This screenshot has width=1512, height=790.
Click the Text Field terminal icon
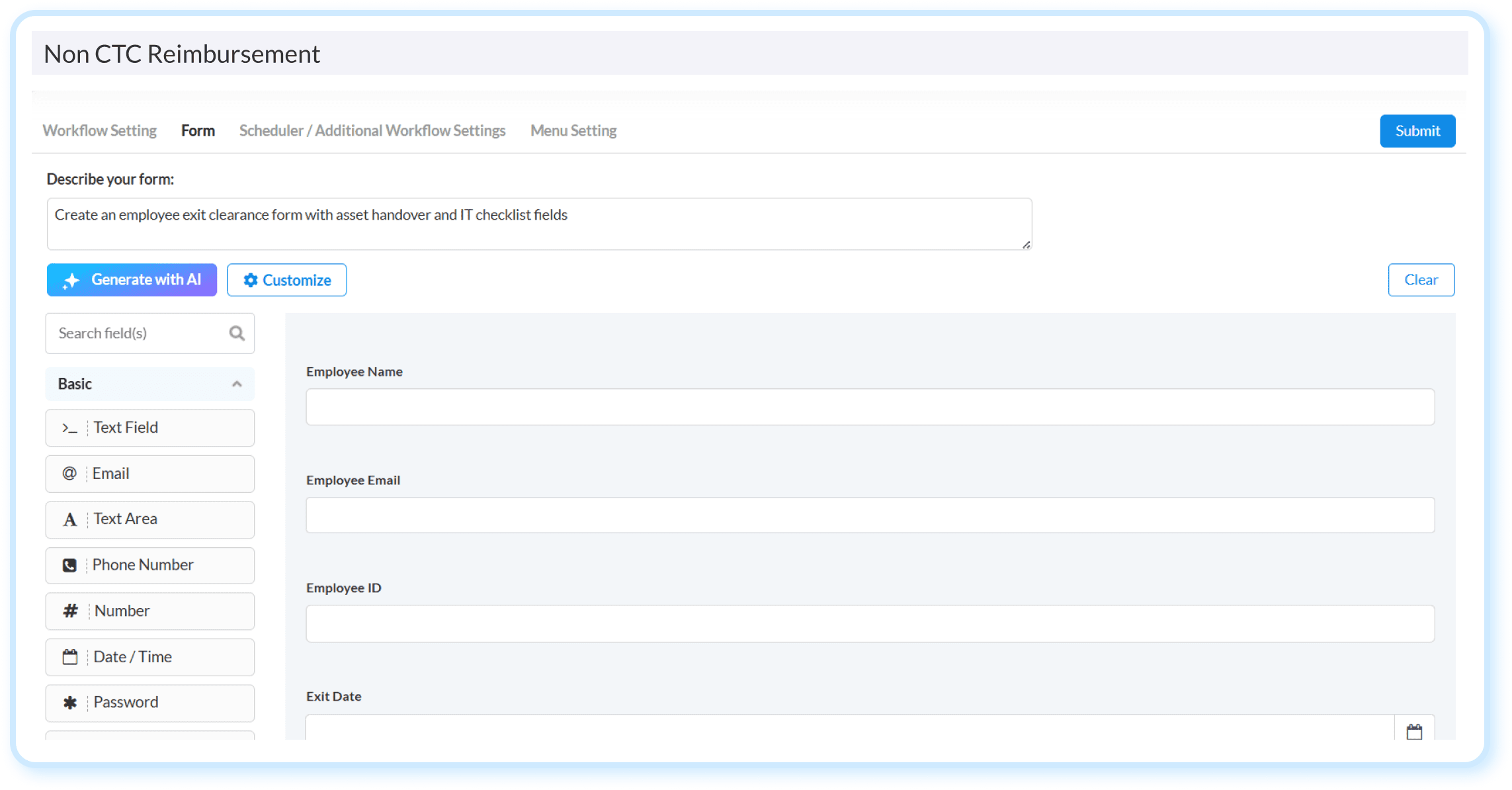69,428
